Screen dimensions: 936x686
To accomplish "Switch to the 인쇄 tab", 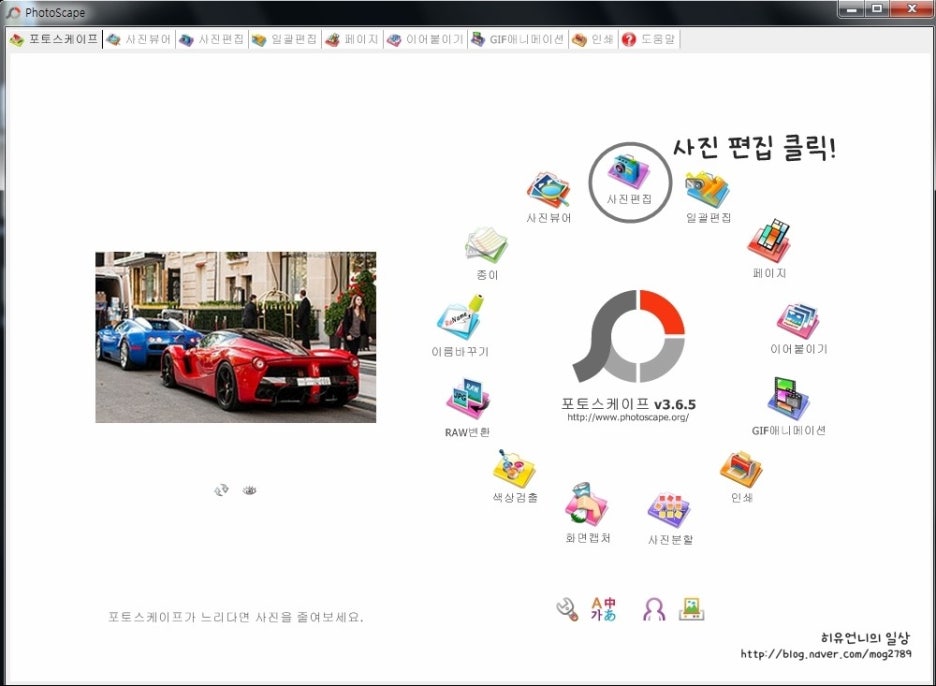I will (593, 39).
